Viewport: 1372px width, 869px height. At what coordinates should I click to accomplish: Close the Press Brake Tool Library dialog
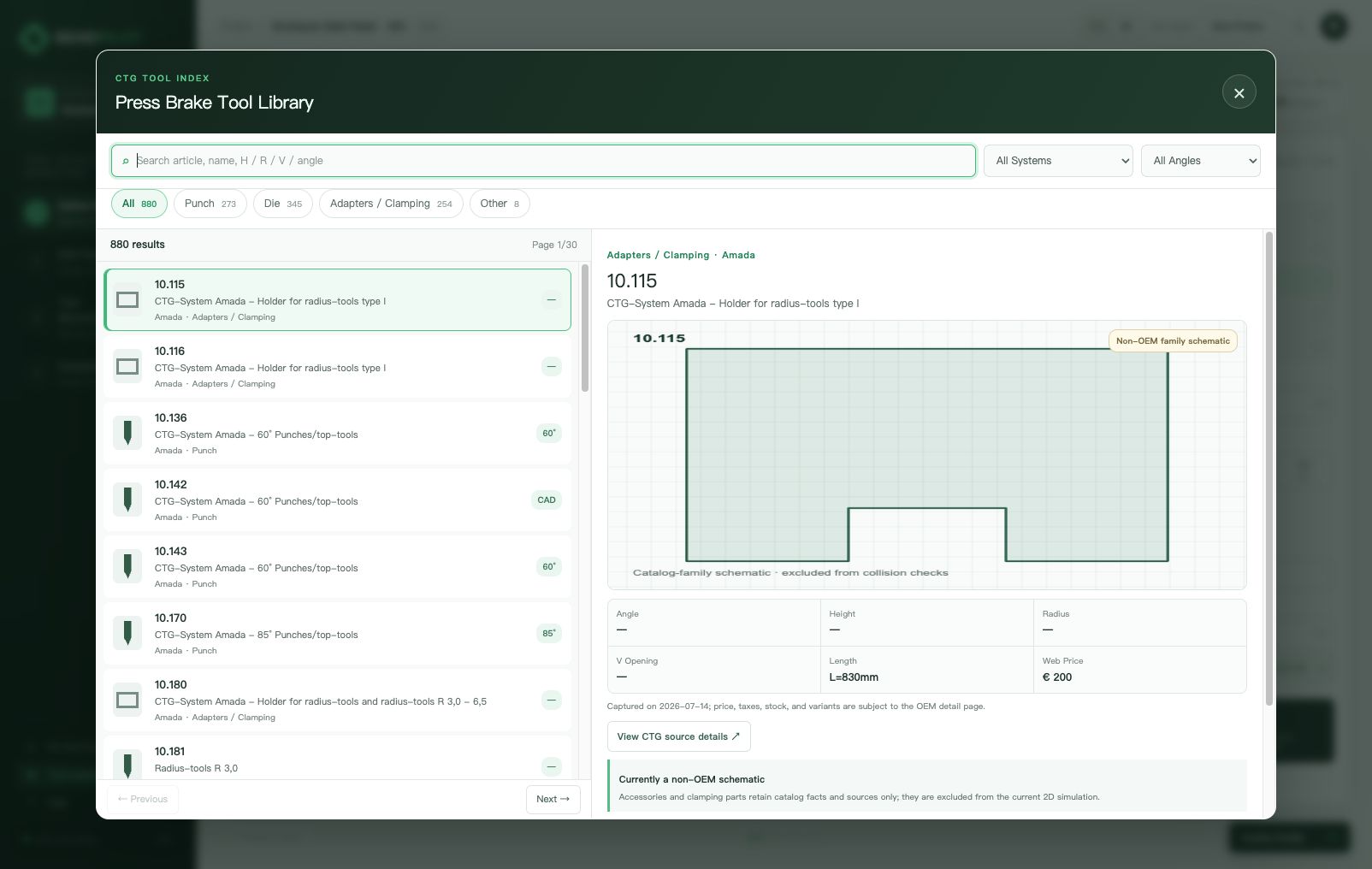pyautogui.click(x=1239, y=92)
